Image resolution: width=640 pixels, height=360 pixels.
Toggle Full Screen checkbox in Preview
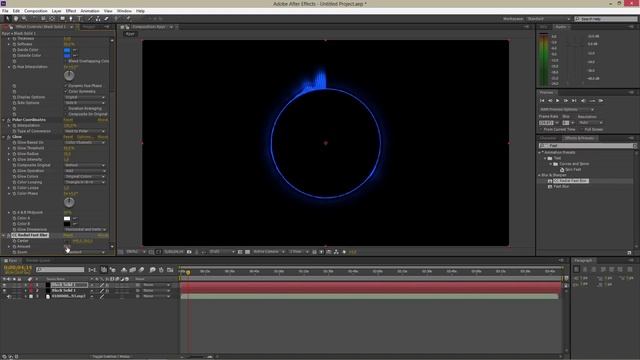[582, 129]
